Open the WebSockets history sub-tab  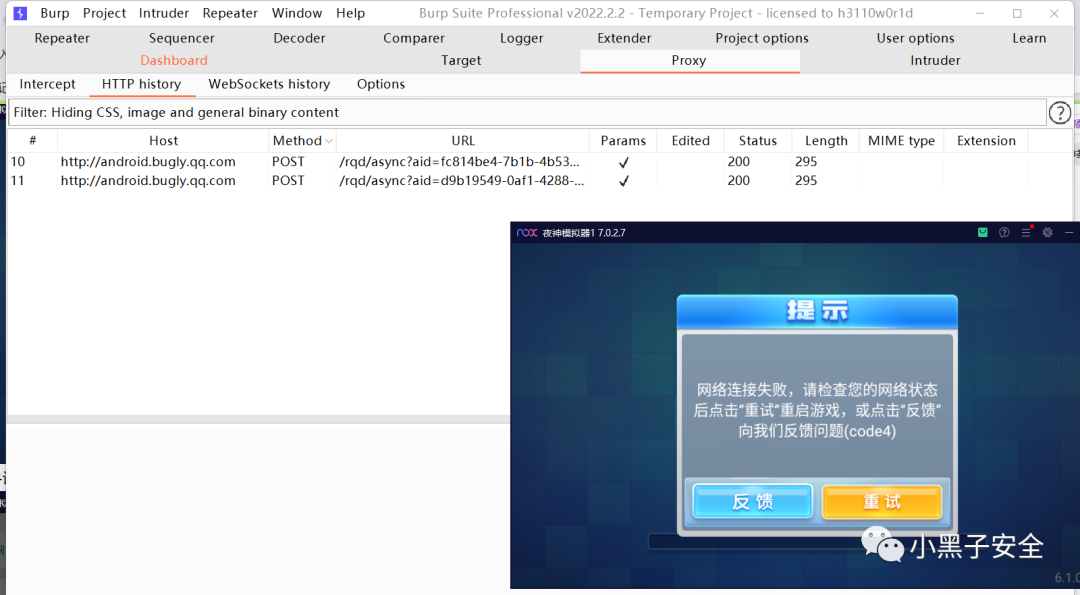tap(269, 84)
